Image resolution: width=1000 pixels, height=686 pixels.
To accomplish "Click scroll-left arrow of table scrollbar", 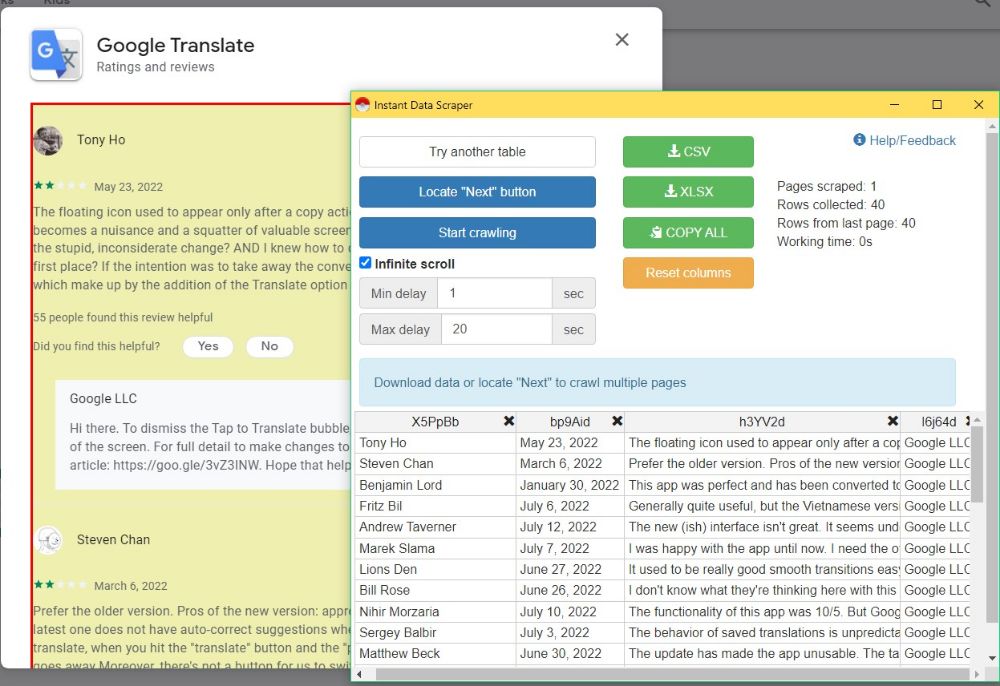I will pos(359,674).
